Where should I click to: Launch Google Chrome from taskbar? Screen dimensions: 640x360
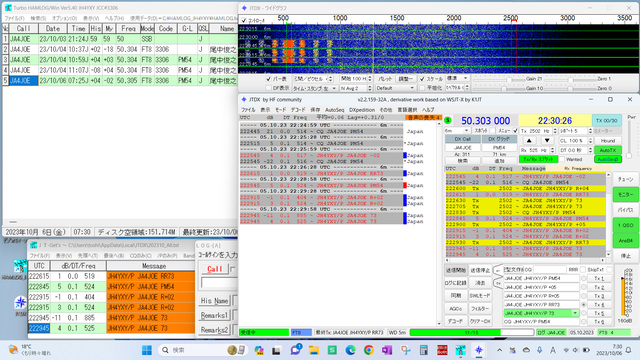tap(369, 350)
